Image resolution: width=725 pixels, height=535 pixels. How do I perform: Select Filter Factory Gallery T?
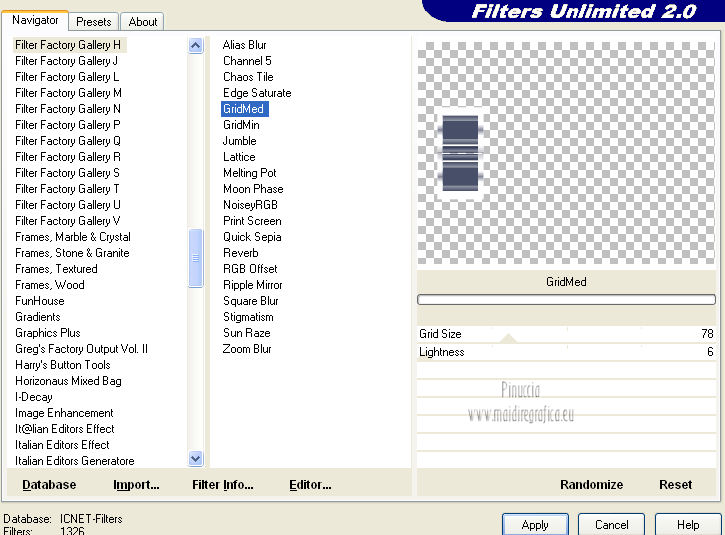click(x=68, y=189)
